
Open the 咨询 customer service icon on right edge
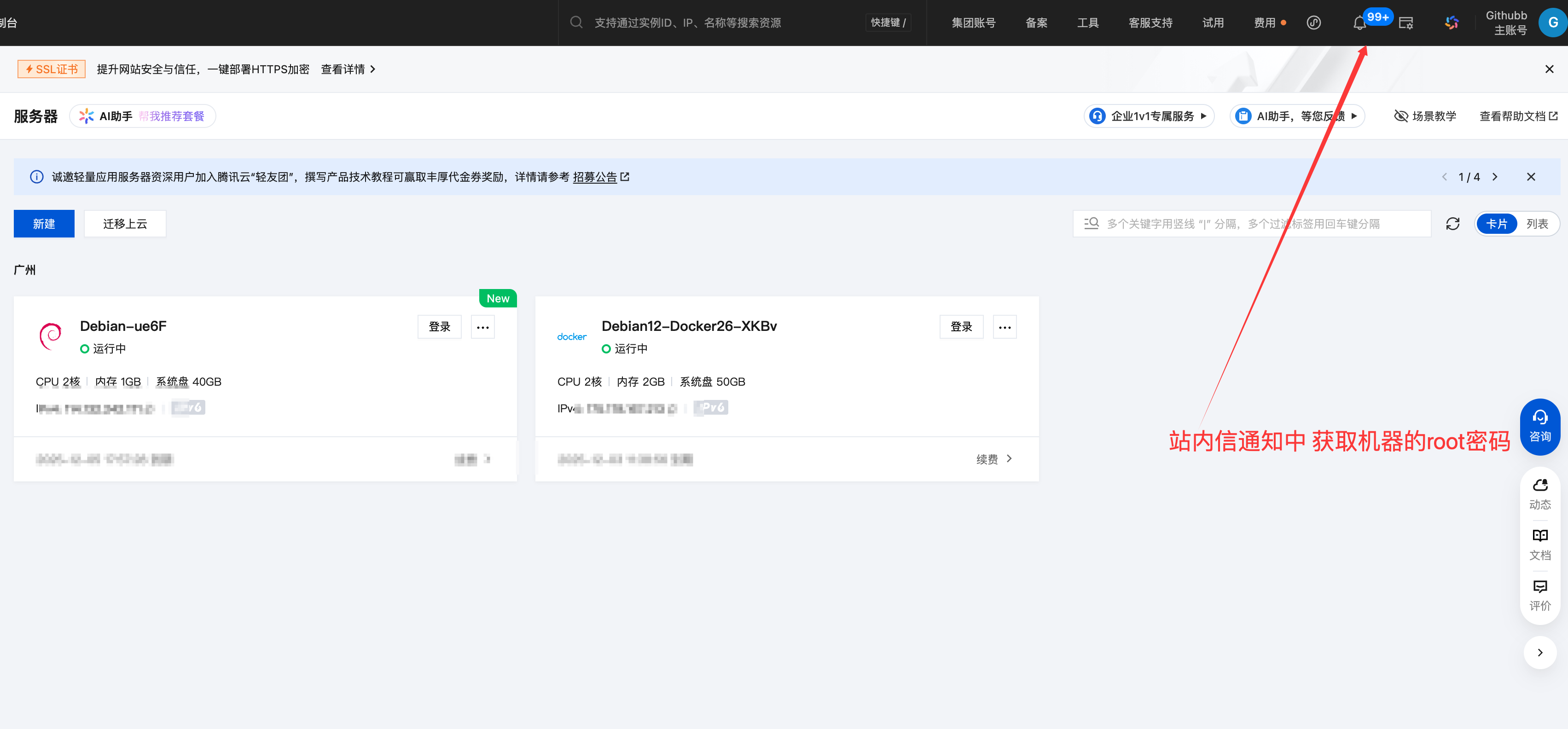pyautogui.click(x=1540, y=425)
